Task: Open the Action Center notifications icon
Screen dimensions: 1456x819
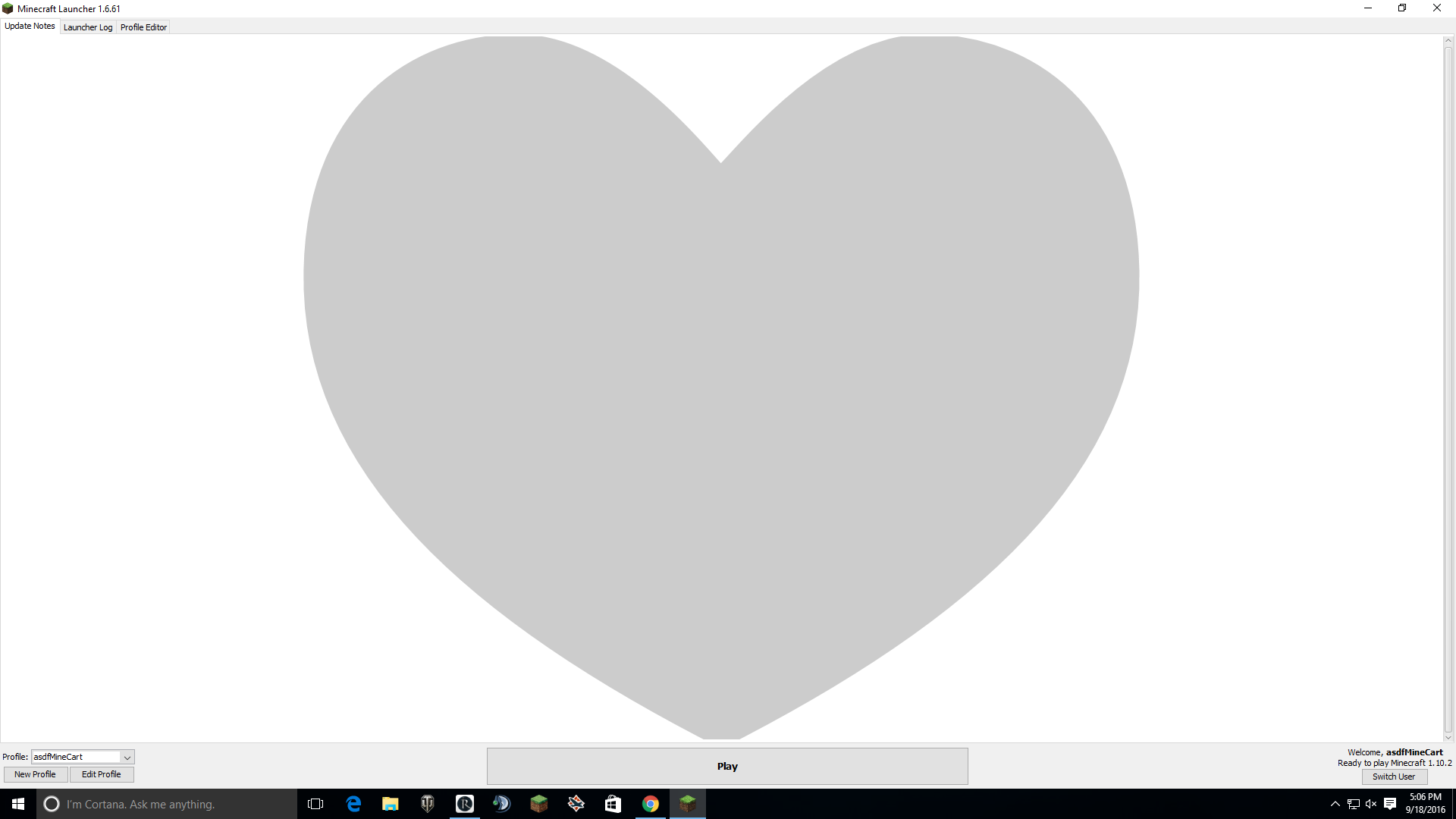Action: [1390, 804]
